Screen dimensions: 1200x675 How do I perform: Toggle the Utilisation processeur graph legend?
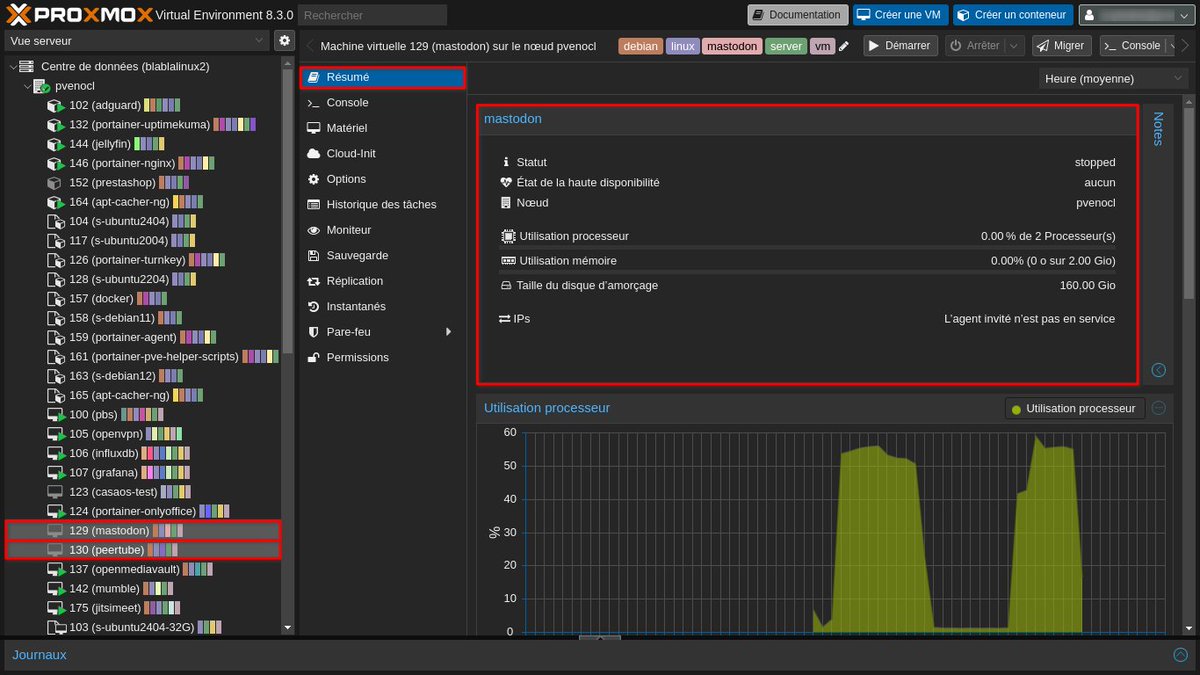point(1074,408)
